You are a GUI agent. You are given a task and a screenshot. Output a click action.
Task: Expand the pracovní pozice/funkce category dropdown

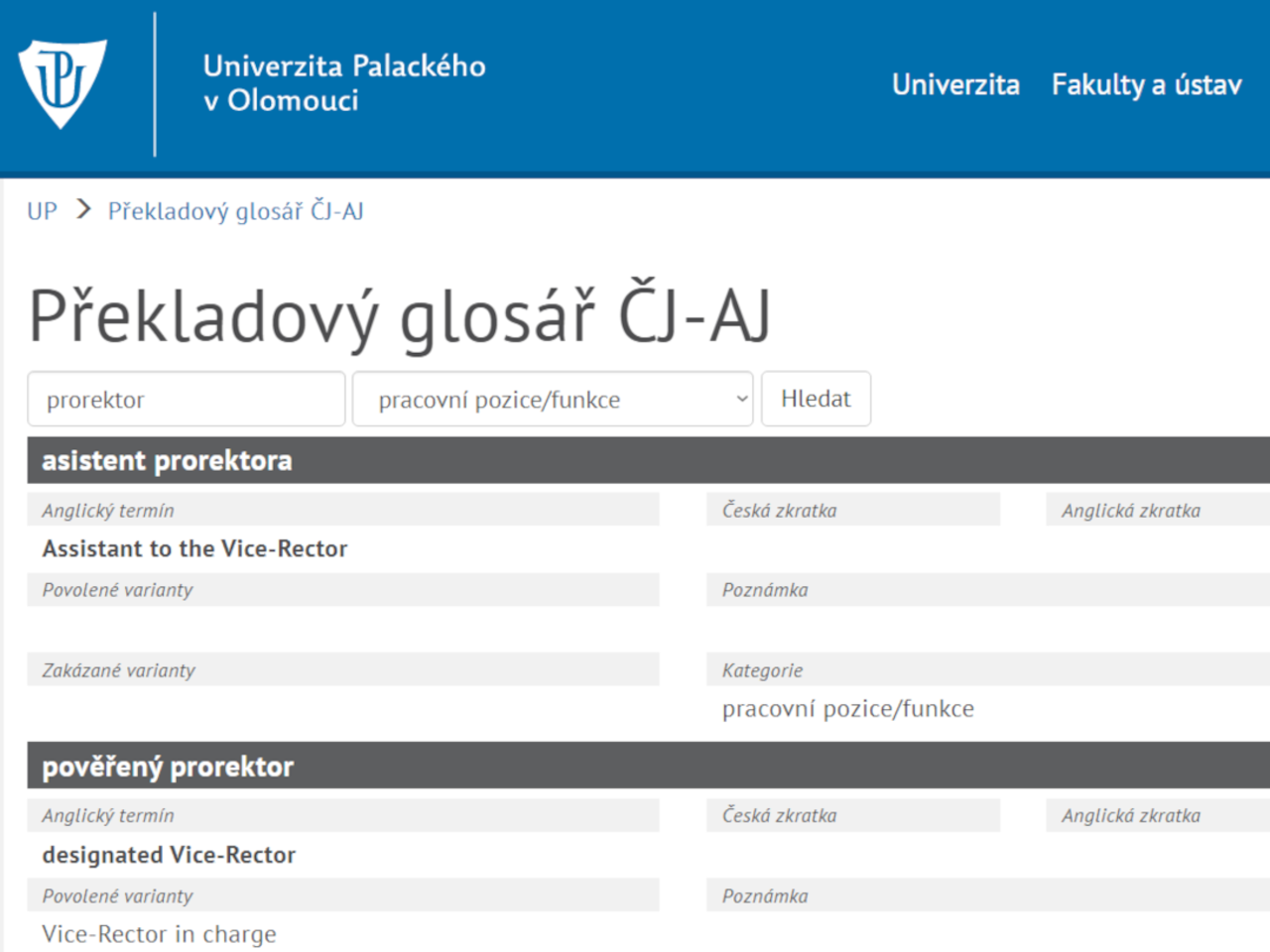click(553, 400)
